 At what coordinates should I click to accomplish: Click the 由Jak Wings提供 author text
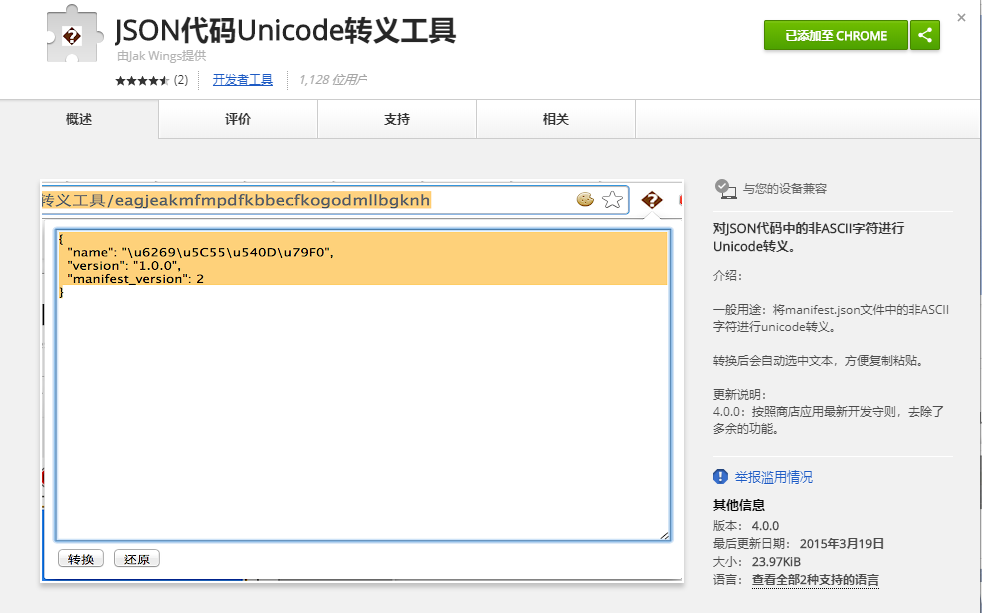161,56
